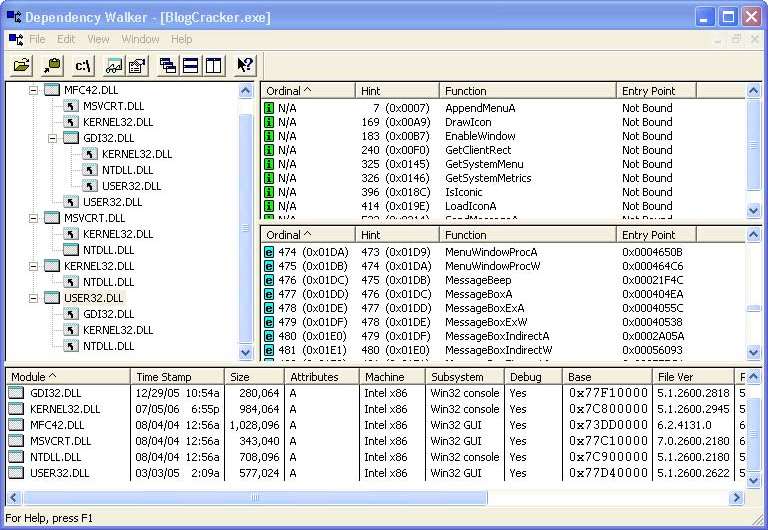Click the blue export icon beside MessageBoxA
768x530 pixels.
tap(269, 294)
